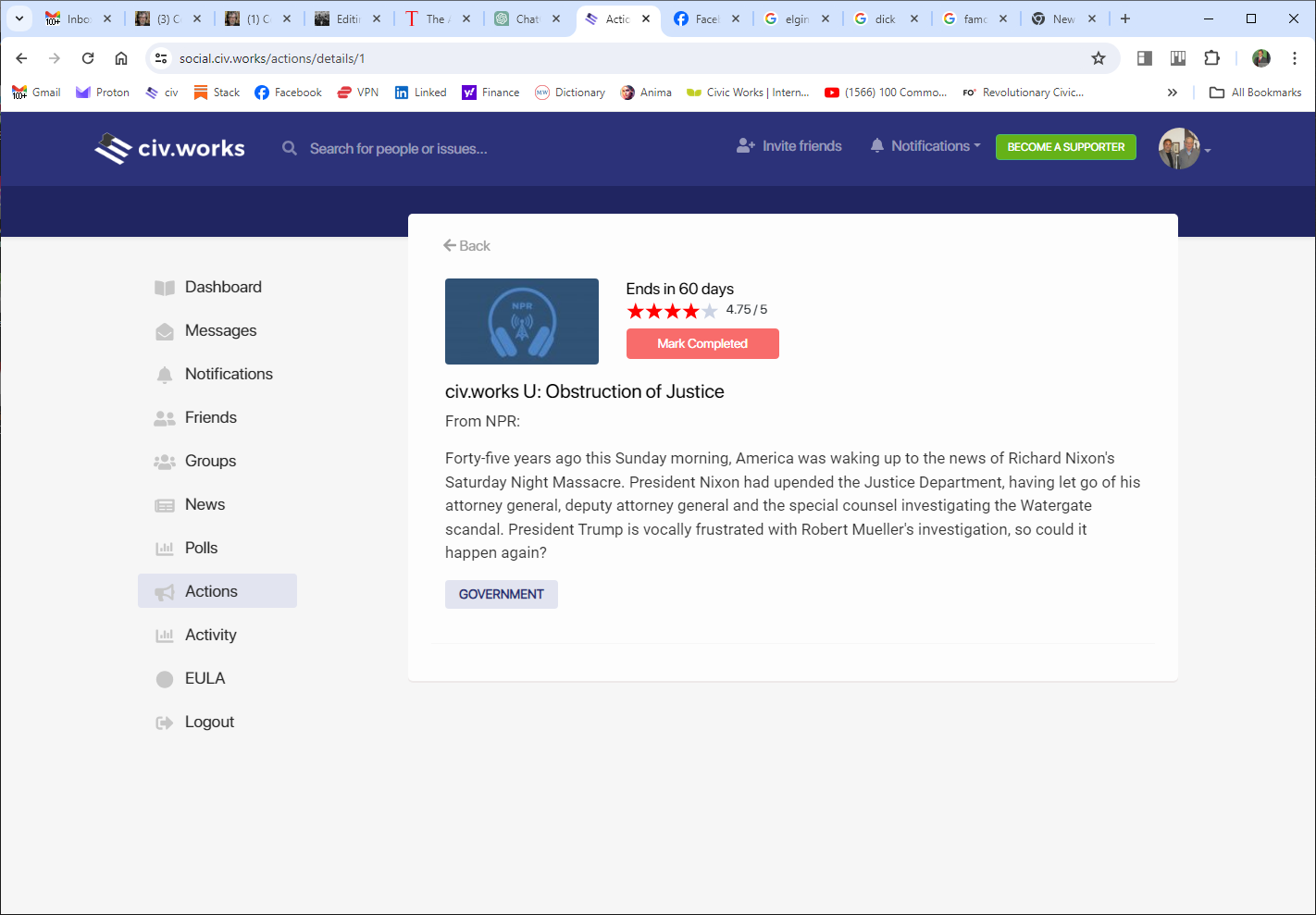
Task: Go back using the Back link
Action: point(467,246)
